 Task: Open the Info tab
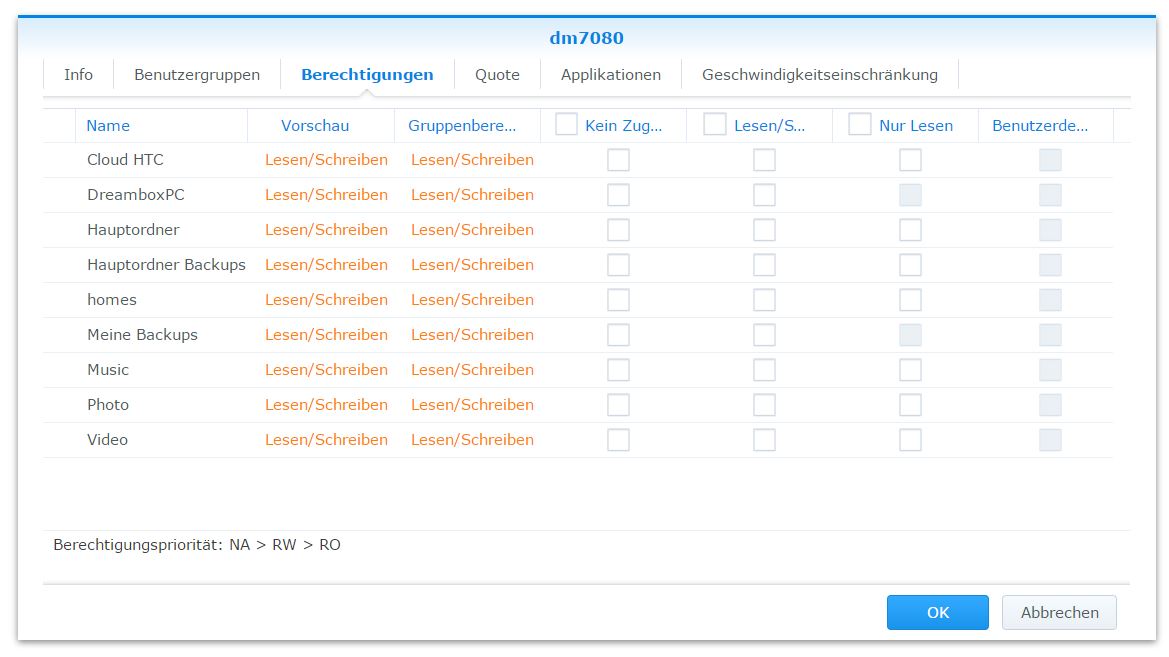click(x=78, y=75)
